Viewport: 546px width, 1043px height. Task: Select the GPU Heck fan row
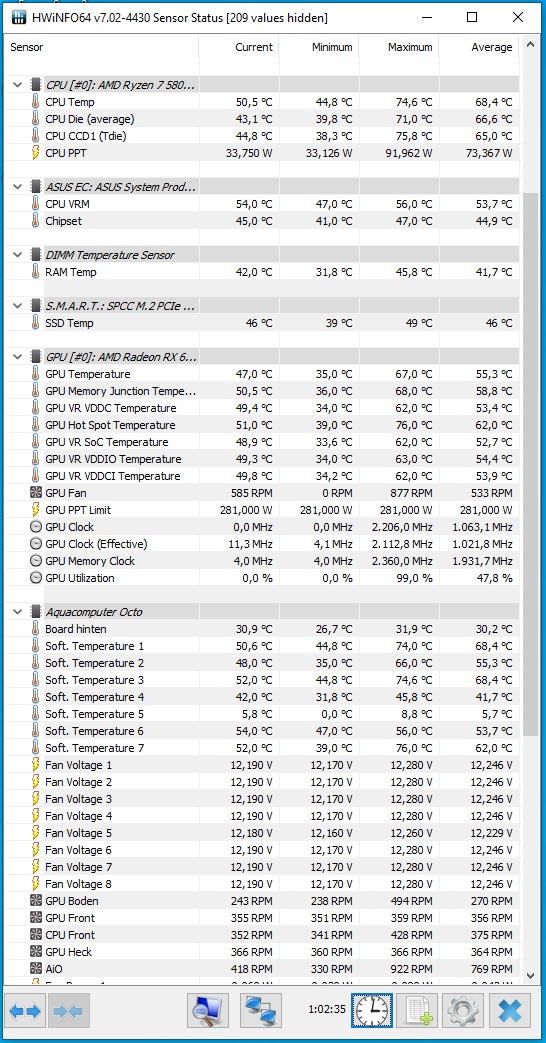pyautogui.click(x=261, y=952)
